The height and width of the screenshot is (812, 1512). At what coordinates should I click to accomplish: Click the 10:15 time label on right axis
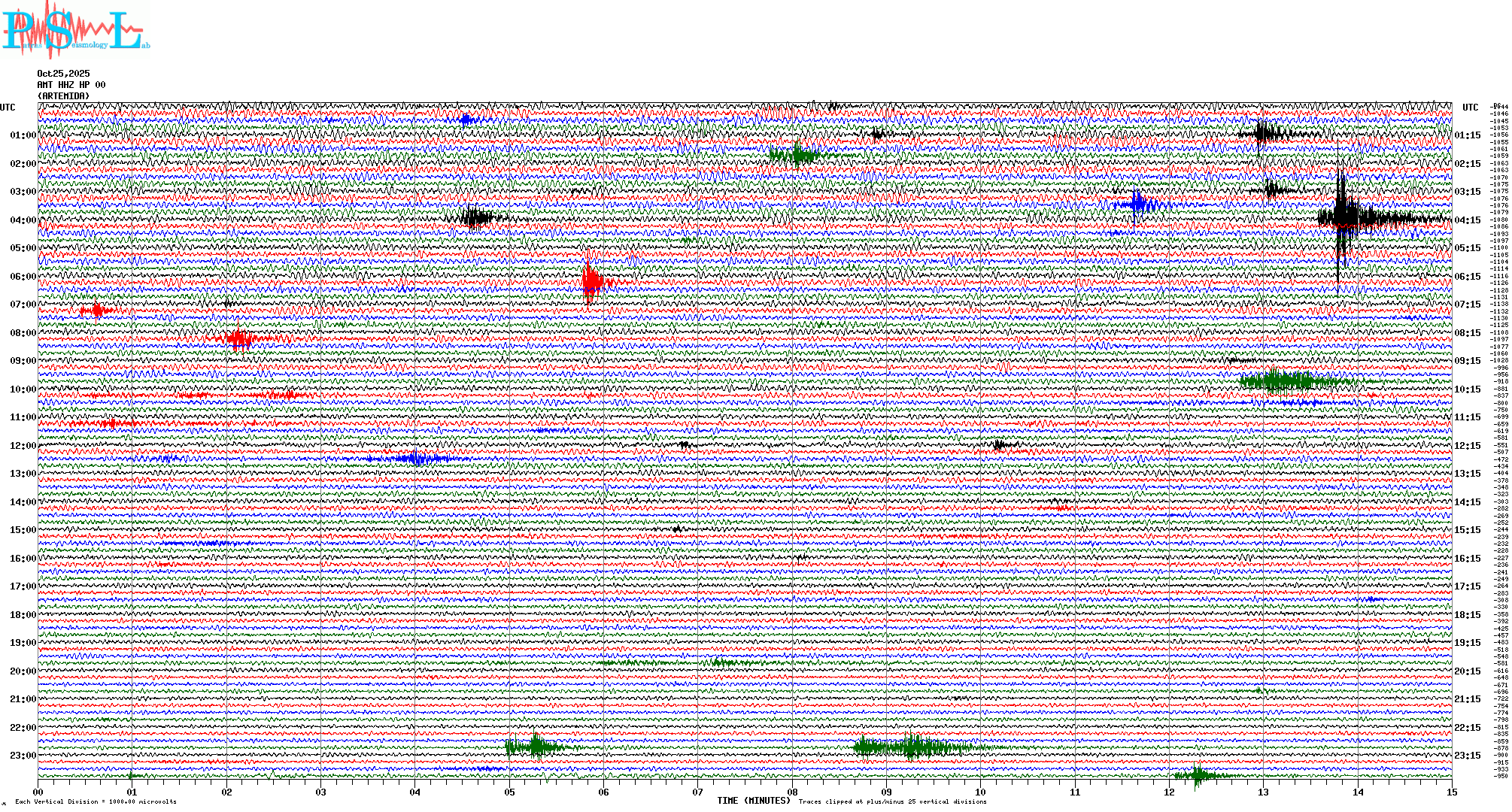coord(1467,389)
